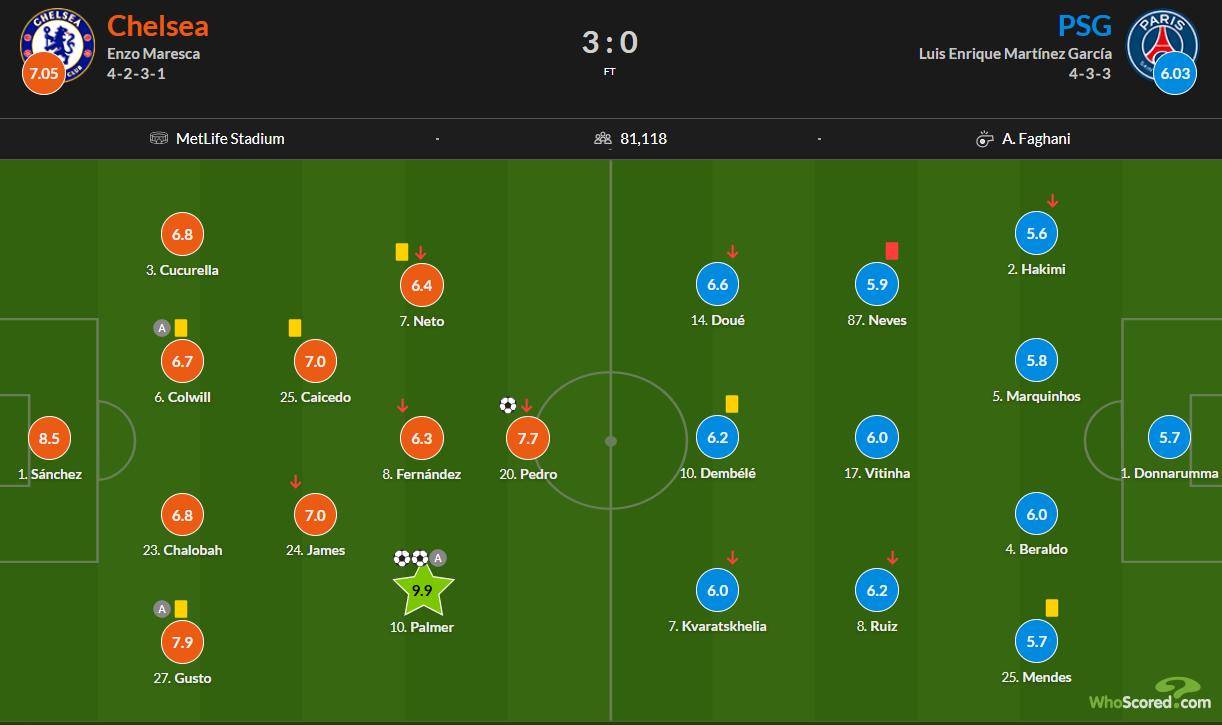1222x725 pixels.
Task: Click the assist icon beside Gusto
Action: tap(161, 608)
